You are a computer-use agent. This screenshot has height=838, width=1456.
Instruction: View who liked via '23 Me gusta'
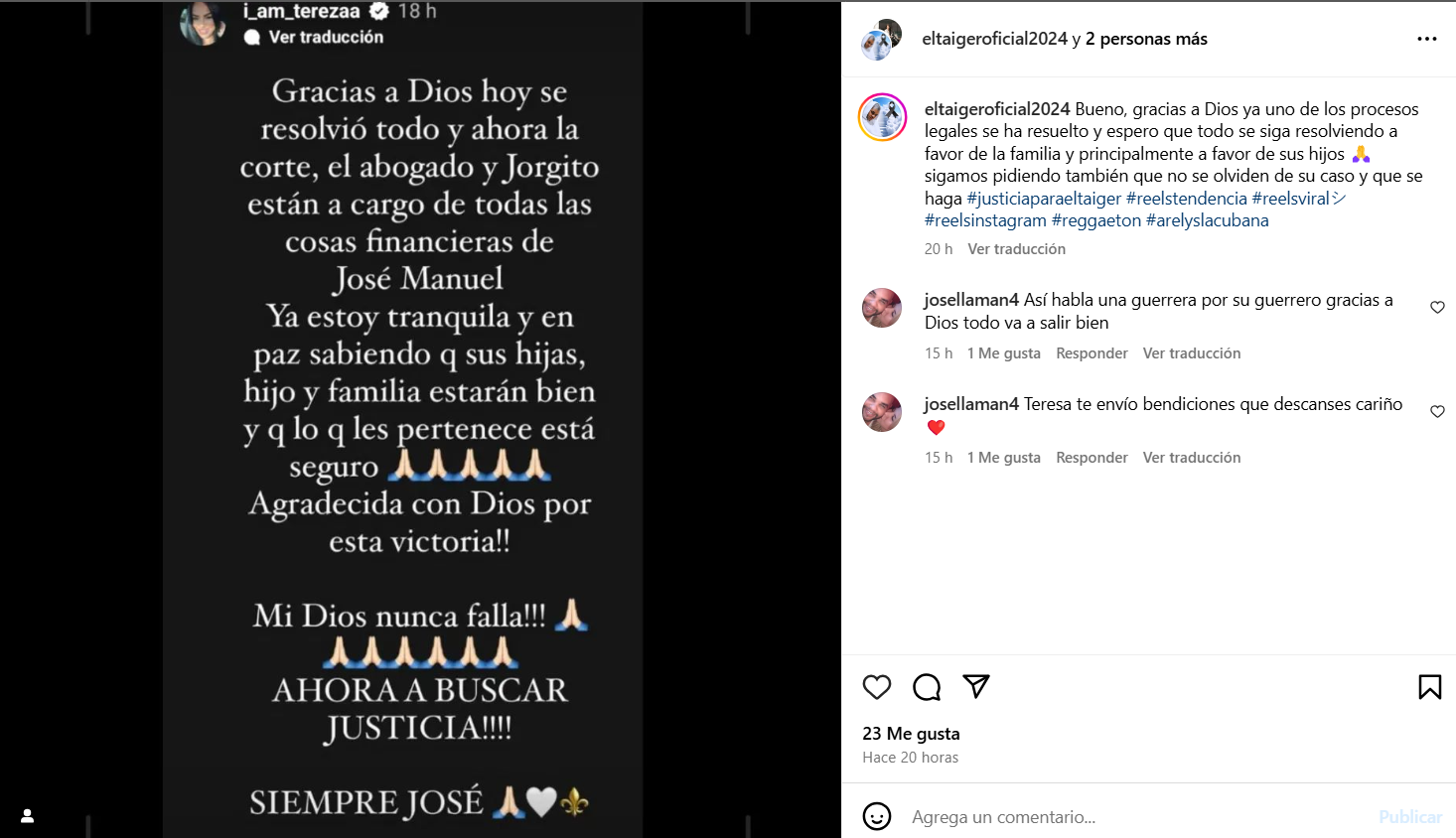(911, 734)
